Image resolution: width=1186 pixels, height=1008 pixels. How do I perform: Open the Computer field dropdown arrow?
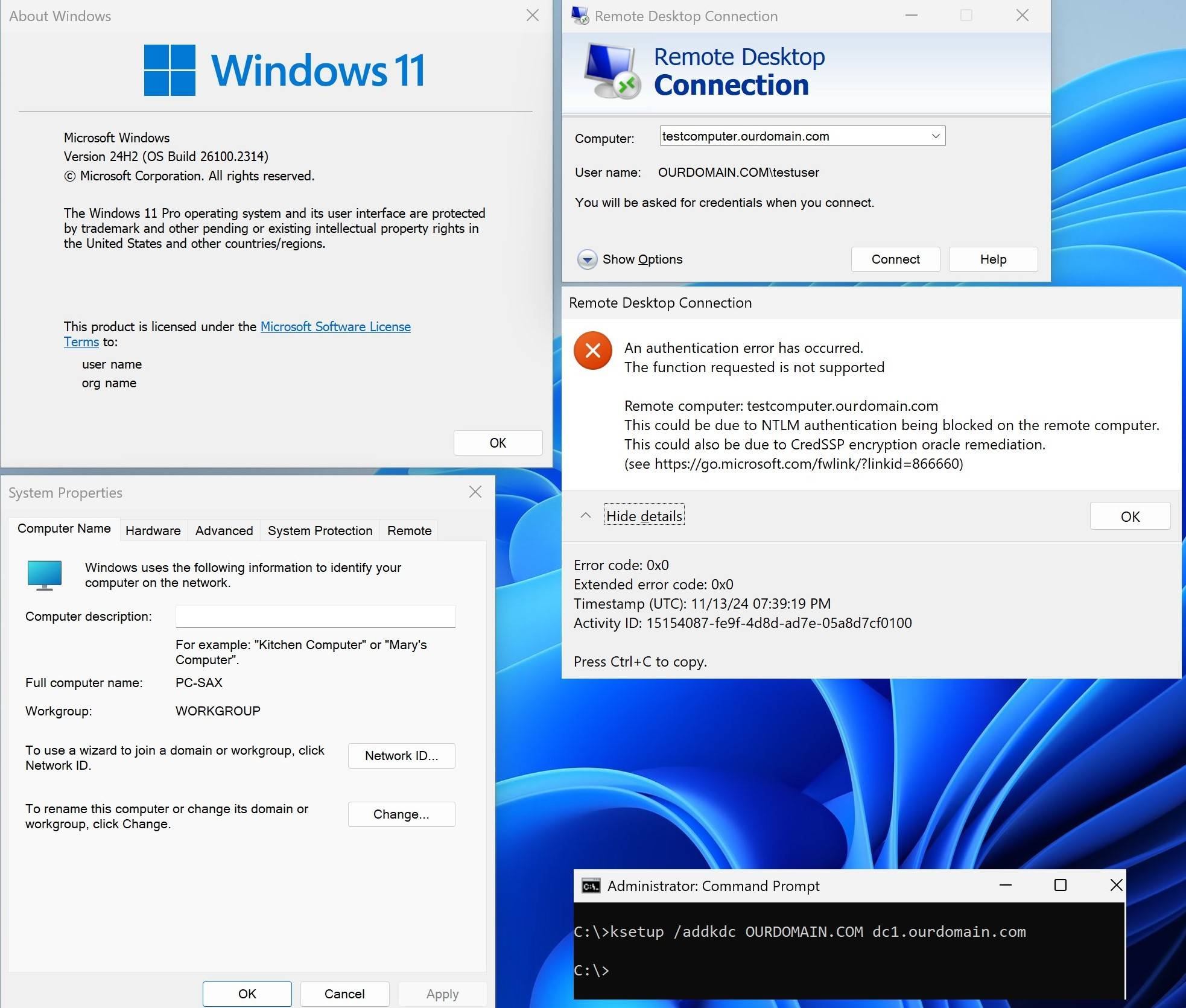click(x=936, y=136)
